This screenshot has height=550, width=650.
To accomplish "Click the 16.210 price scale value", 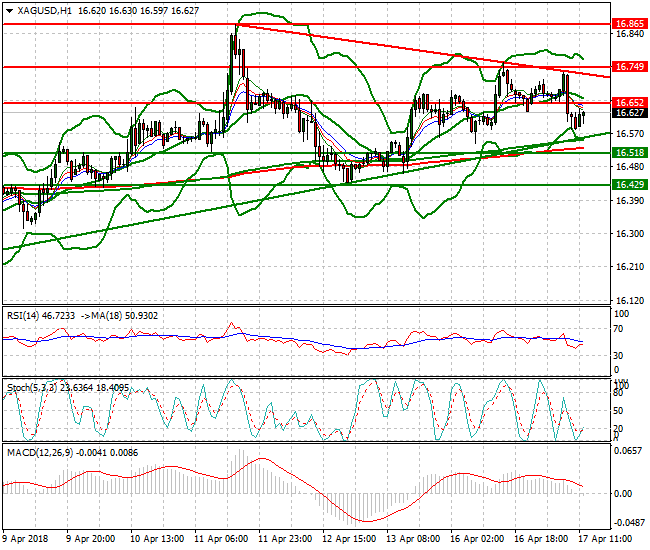I will coord(630,267).
